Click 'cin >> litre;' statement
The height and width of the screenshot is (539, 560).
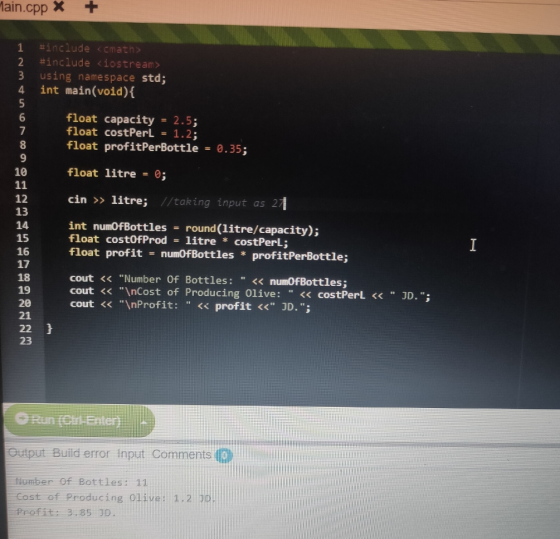(x=108, y=200)
